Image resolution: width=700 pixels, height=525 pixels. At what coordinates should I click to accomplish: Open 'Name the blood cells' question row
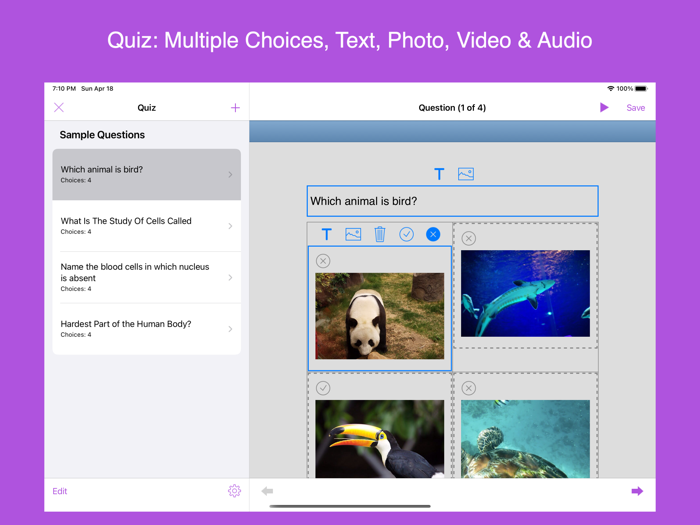click(x=146, y=277)
